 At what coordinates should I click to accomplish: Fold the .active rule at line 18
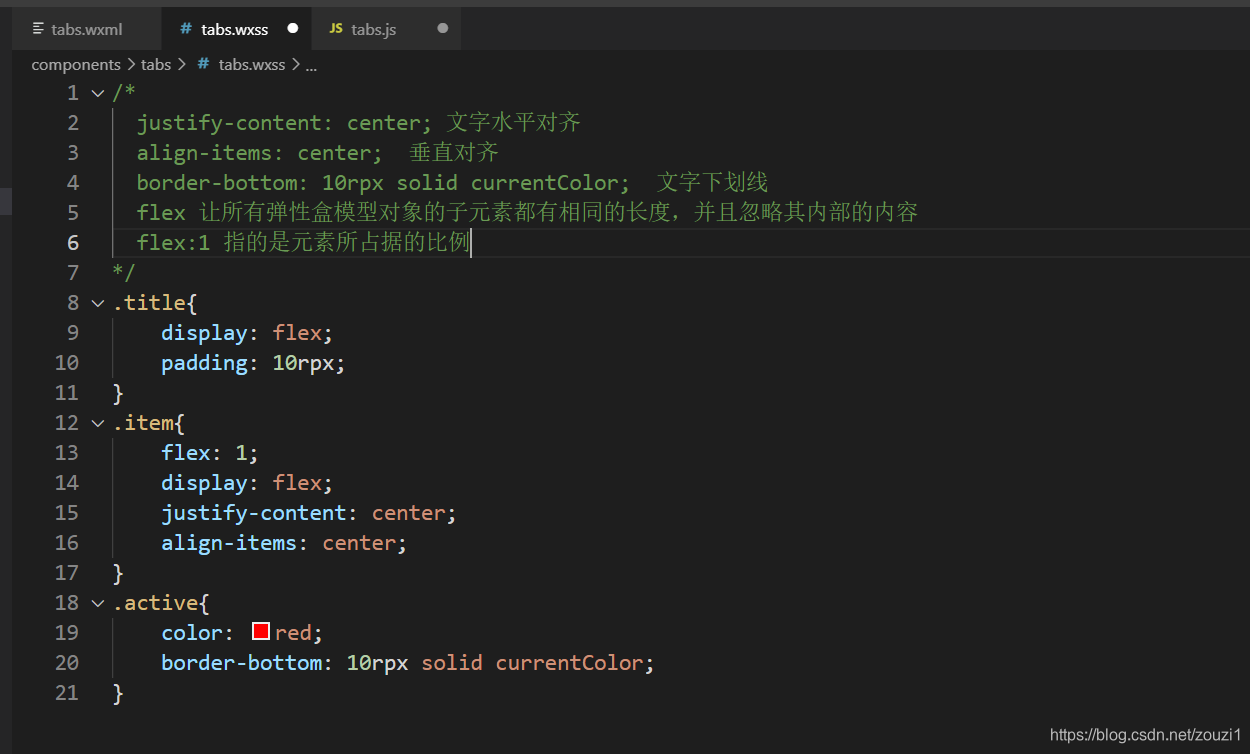pos(98,603)
